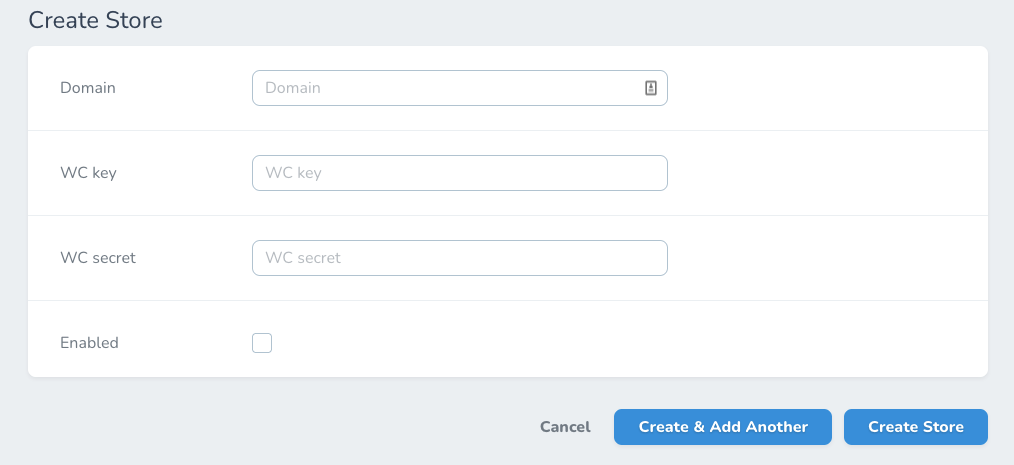Image resolution: width=1014 pixels, height=465 pixels.
Task: Cancel the store creation
Action: [x=565, y=427]
